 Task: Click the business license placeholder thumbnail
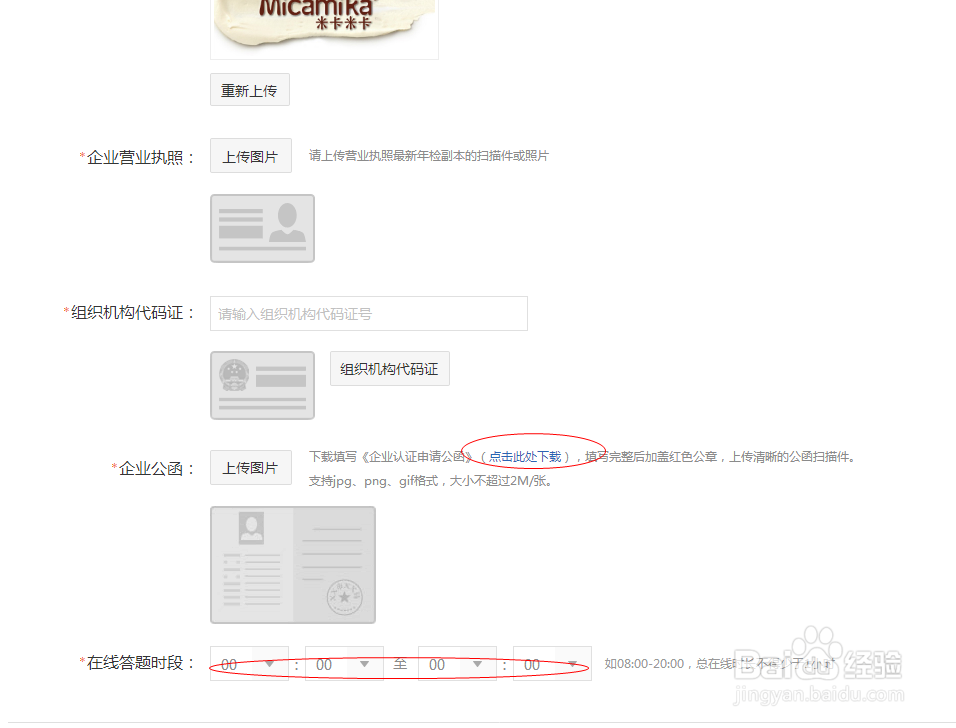tap(262, 229)
